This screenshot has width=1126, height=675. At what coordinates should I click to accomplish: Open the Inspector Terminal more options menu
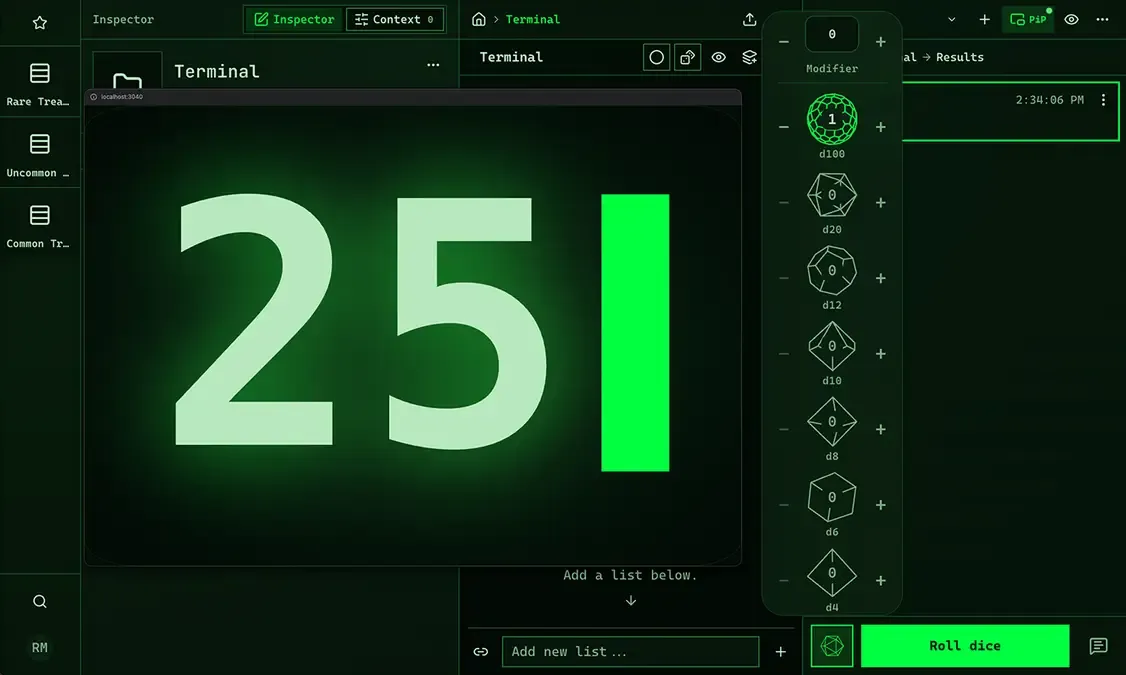(x=433, y=65)
